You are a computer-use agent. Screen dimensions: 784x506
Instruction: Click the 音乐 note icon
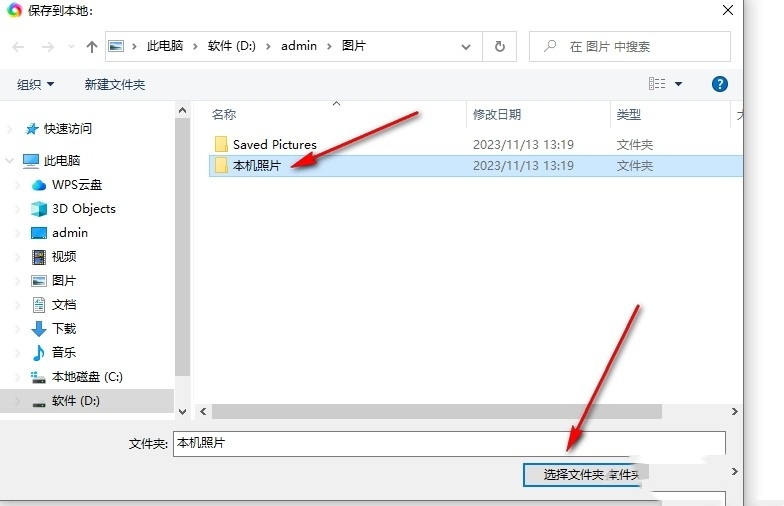(38, 352)
